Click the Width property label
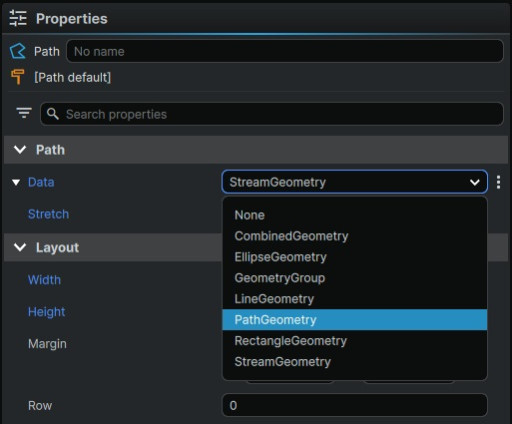Viewport: 512px width, 424px height. click(x=44, y=280)
